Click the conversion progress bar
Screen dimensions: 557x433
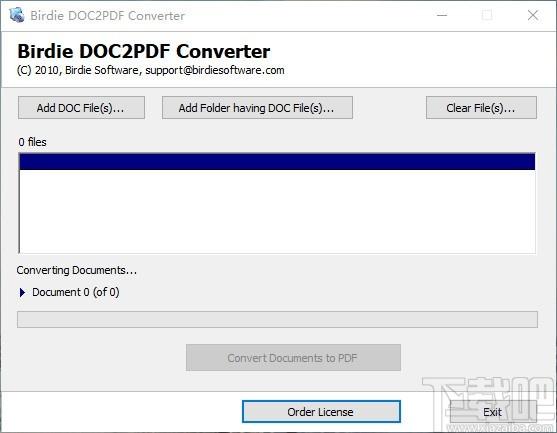click(x=277, y=319)
